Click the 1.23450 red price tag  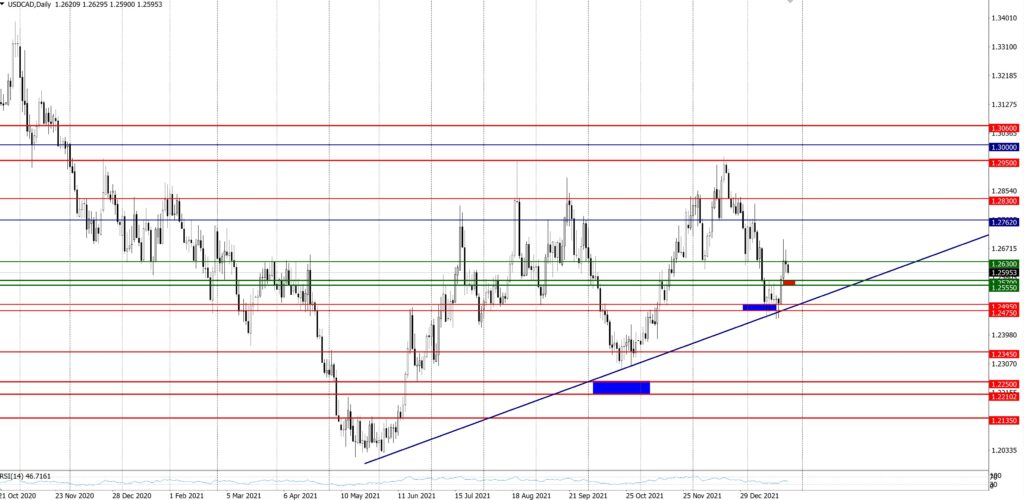pyautogui.click(x=1004, y=354)
